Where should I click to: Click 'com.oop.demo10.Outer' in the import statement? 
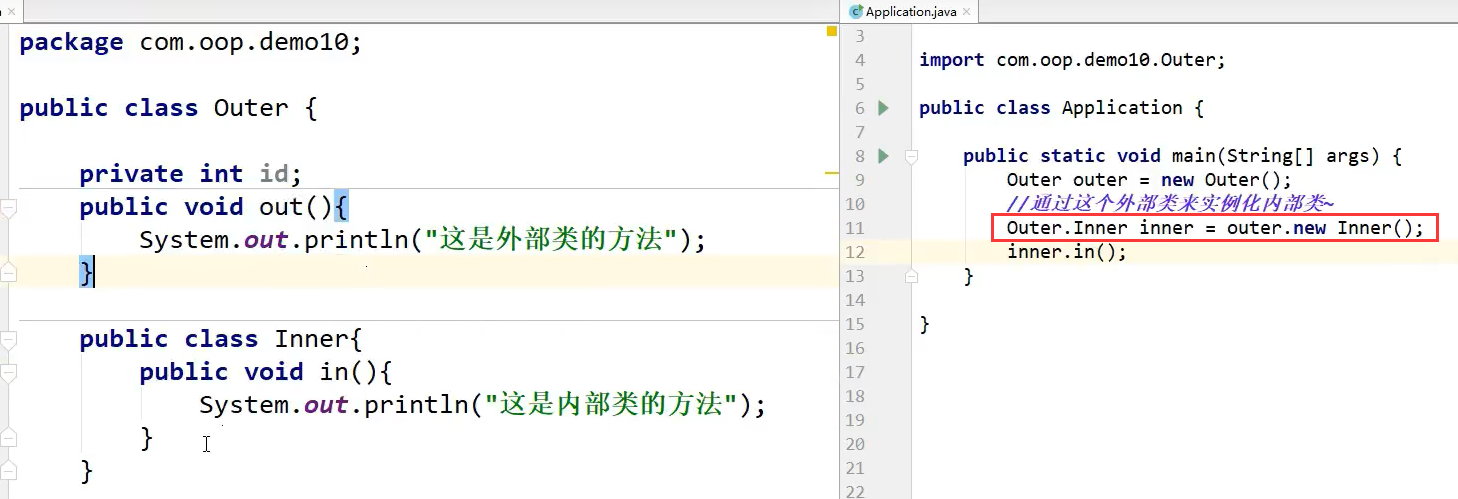pyautogui.click(x=1106, y=60)
